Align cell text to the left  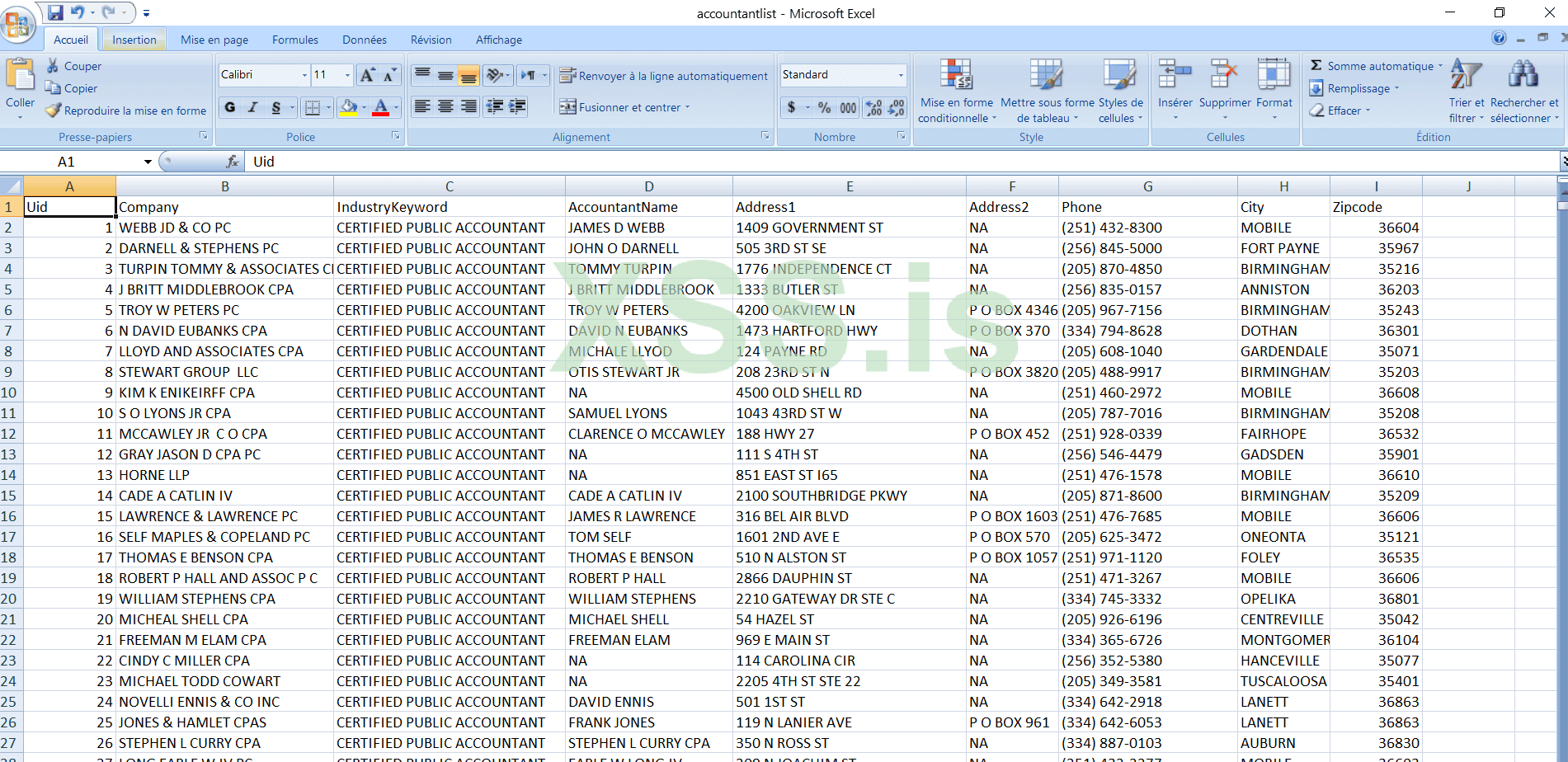coord(422,106)
